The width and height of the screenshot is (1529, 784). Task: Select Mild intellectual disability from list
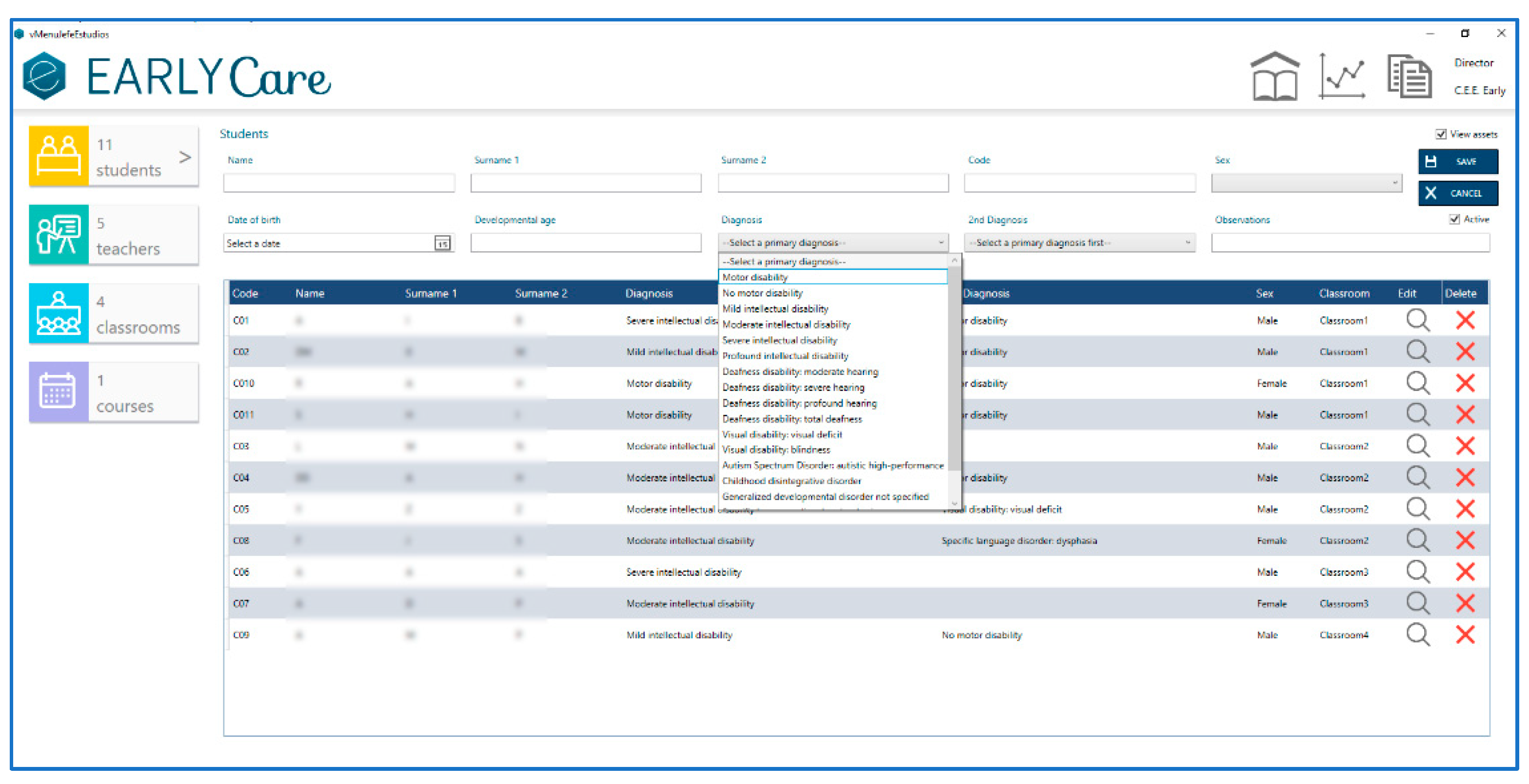774,309
